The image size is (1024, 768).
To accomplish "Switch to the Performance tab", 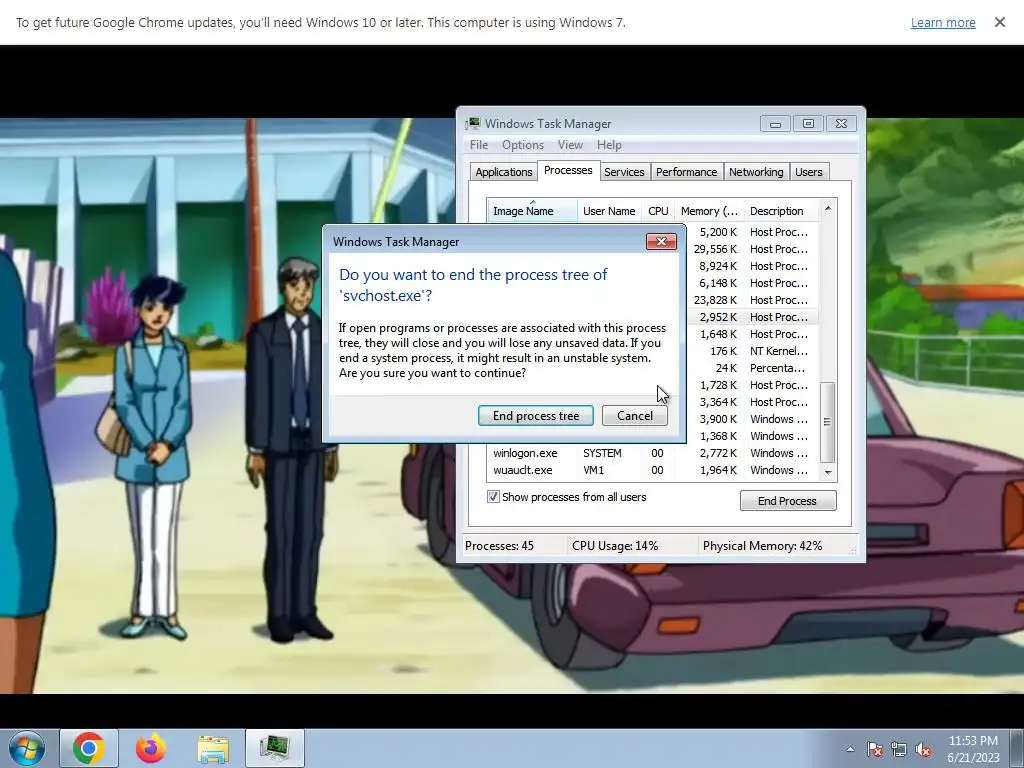I will [686, 172].
